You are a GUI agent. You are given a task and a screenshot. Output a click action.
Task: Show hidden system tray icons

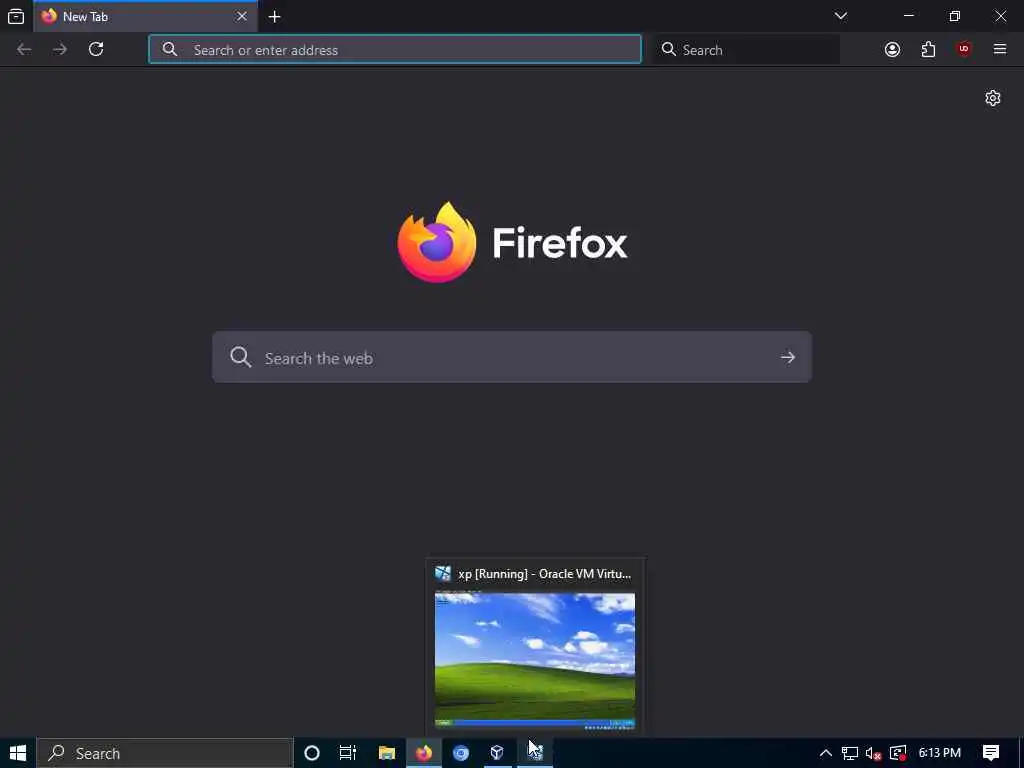[825, 753]
